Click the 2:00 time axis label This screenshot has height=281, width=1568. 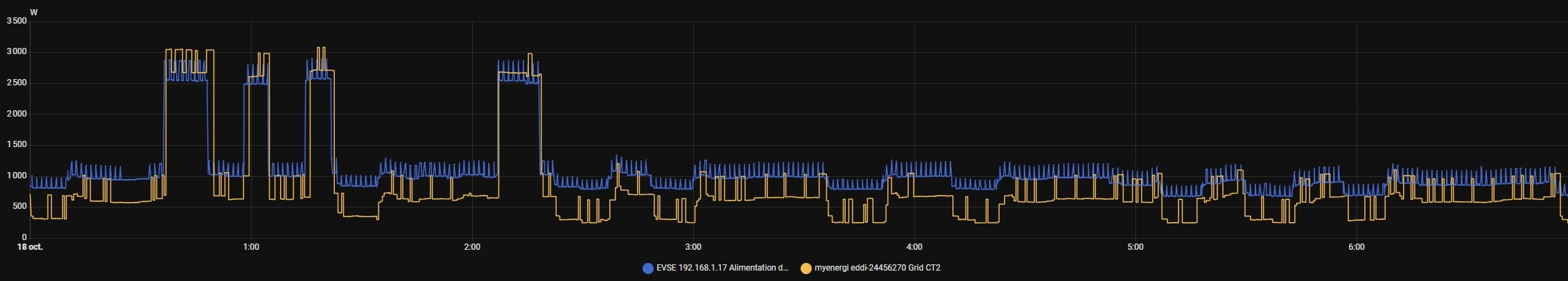pos(471,247)
